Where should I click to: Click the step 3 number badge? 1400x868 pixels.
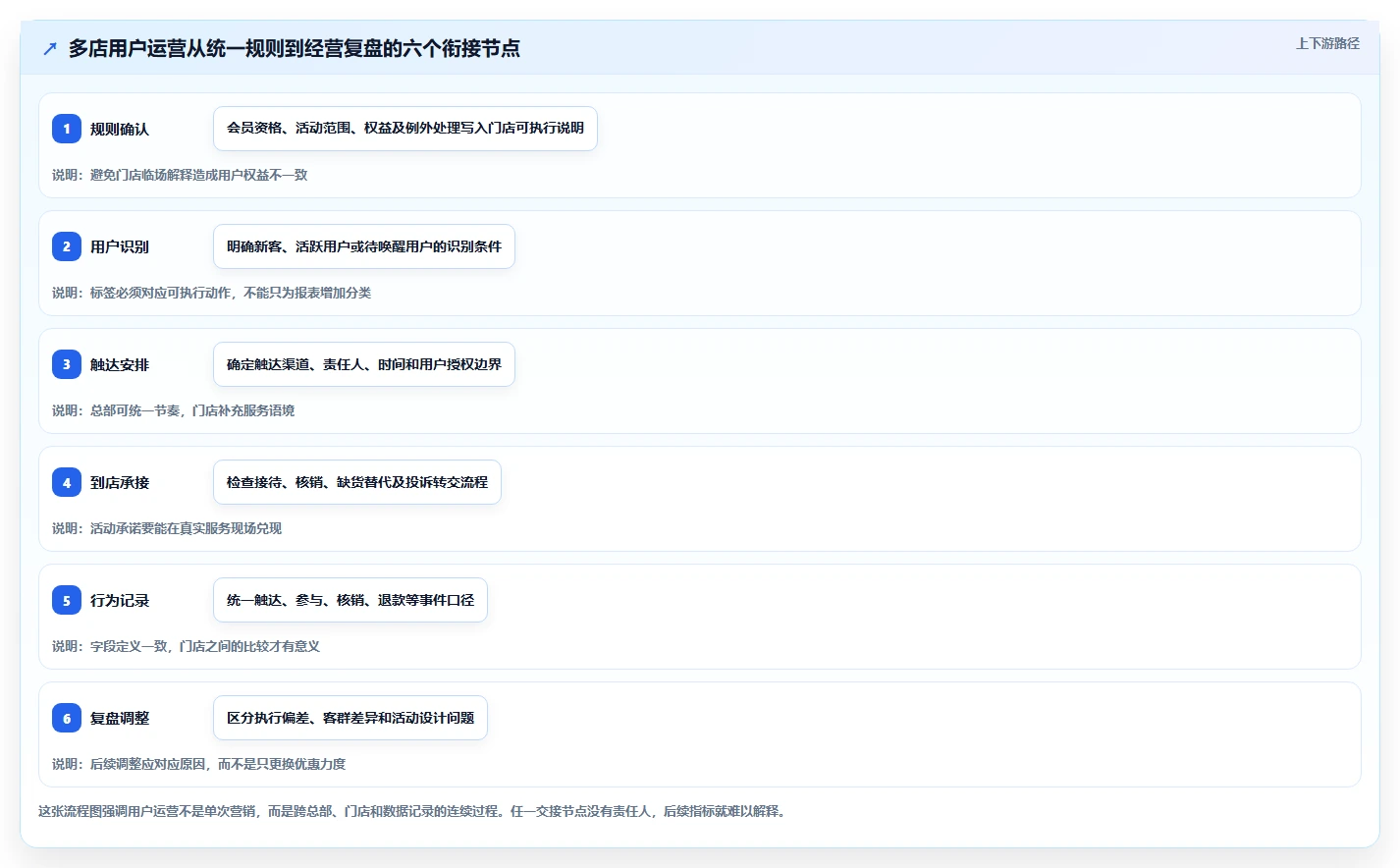click(x=67, y=364)
